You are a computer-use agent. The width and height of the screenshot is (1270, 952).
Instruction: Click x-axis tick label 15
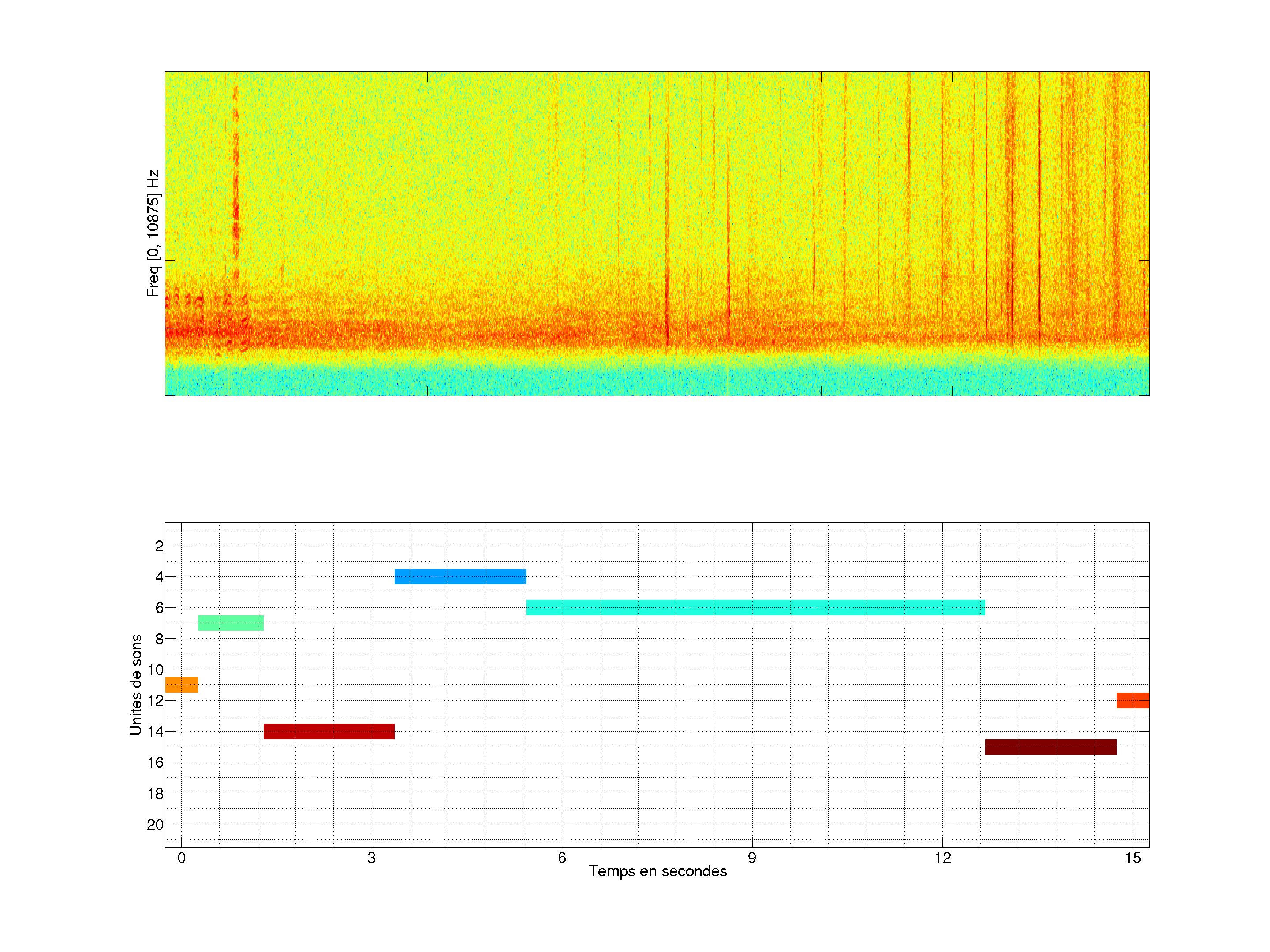1133,859
